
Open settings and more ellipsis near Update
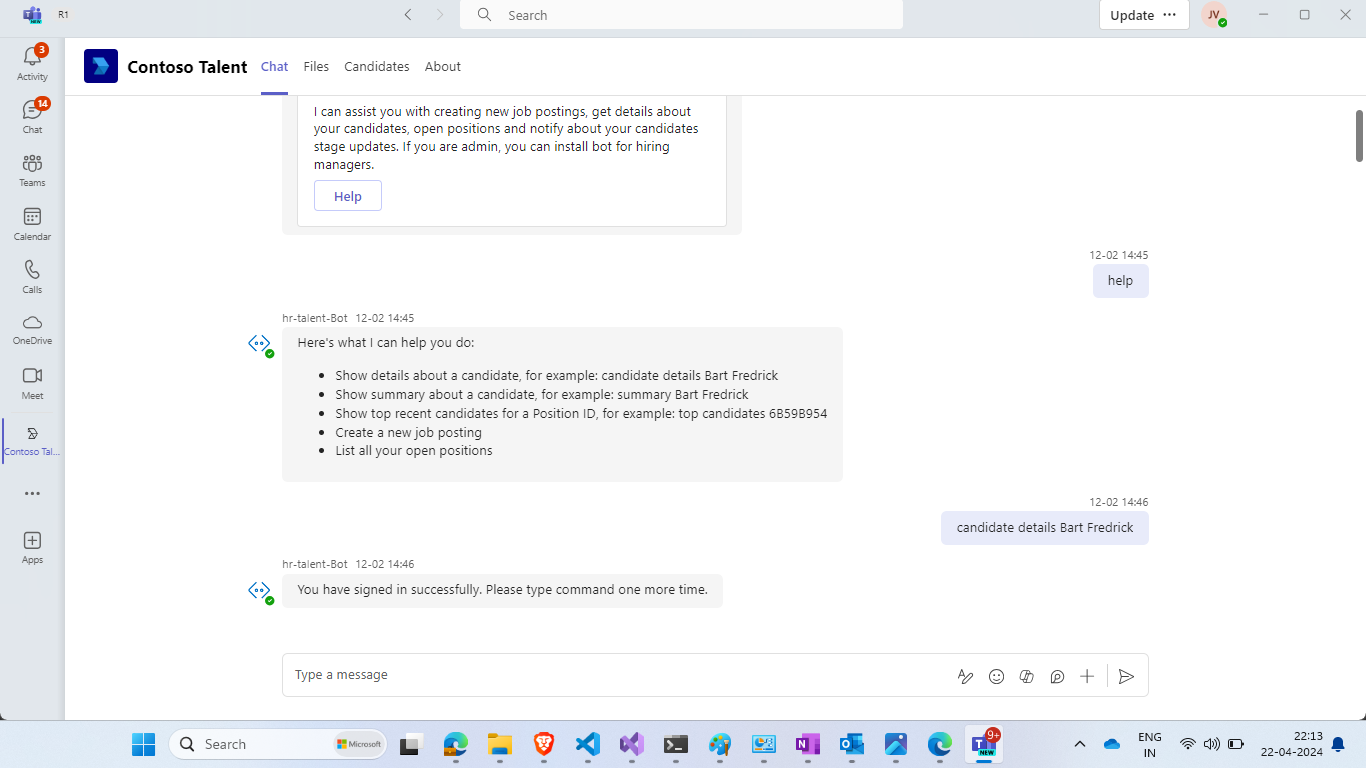[1170, 15]
